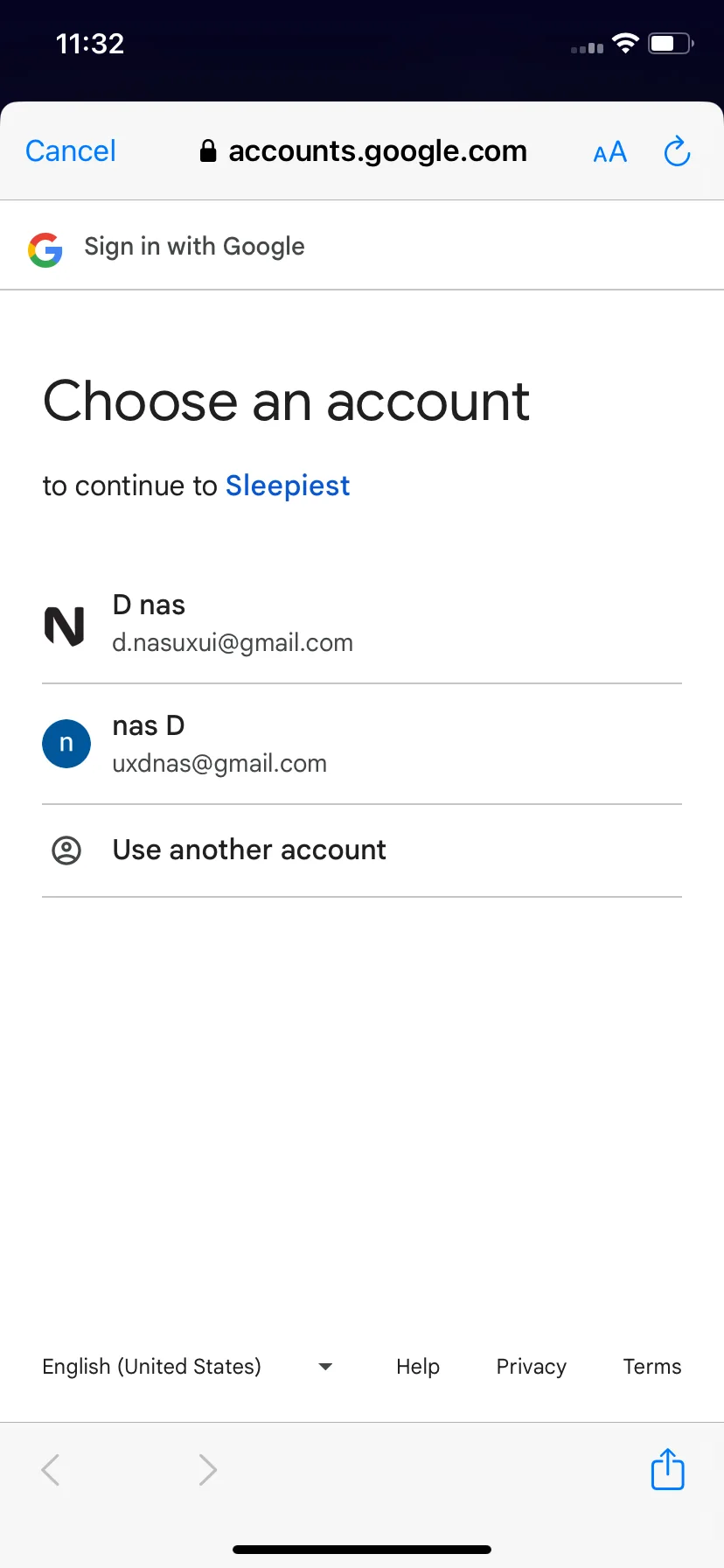Viewport: 724px width, 1568px height.
Task: Tap the accounts.google.com address bar
Action: 363,151
